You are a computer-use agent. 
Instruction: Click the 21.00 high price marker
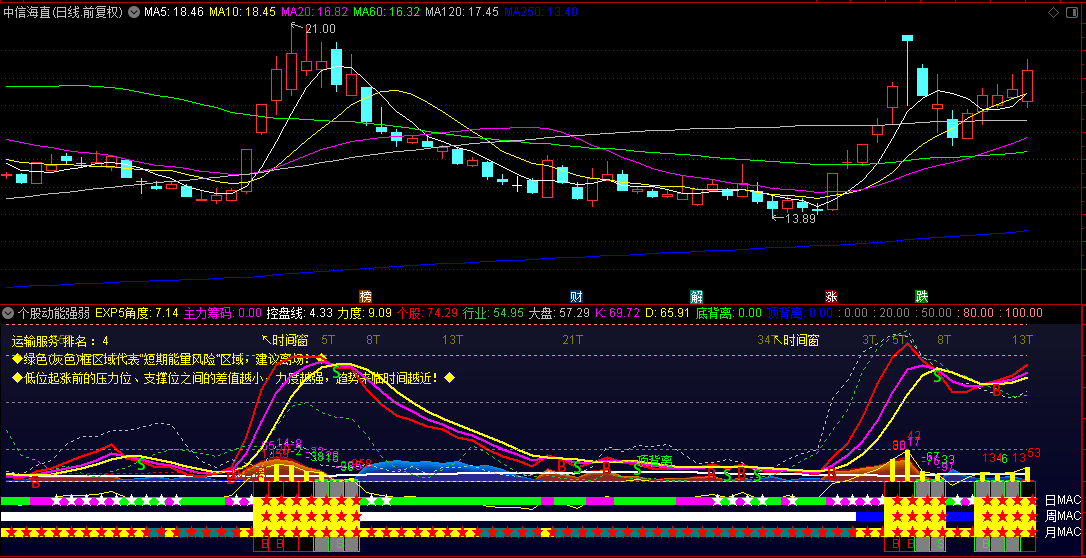click(x=320, y=29)
